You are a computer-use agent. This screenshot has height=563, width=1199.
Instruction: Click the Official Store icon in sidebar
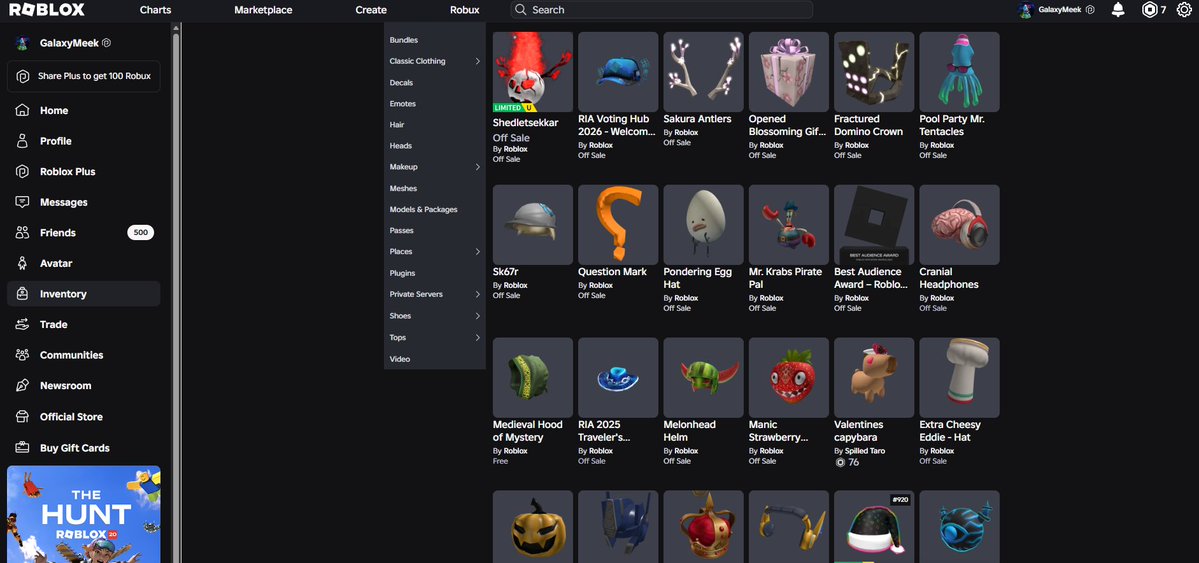click(x=22, y=417)
